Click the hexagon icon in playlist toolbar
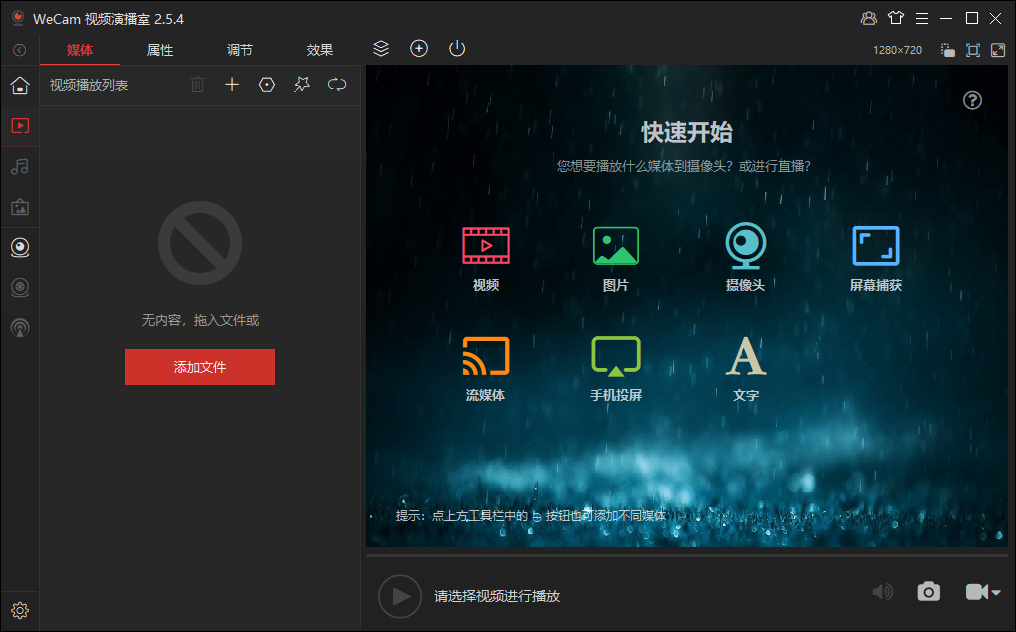Image resolution: width=1016 pixels, height=632 pixels. coord(267,84)
